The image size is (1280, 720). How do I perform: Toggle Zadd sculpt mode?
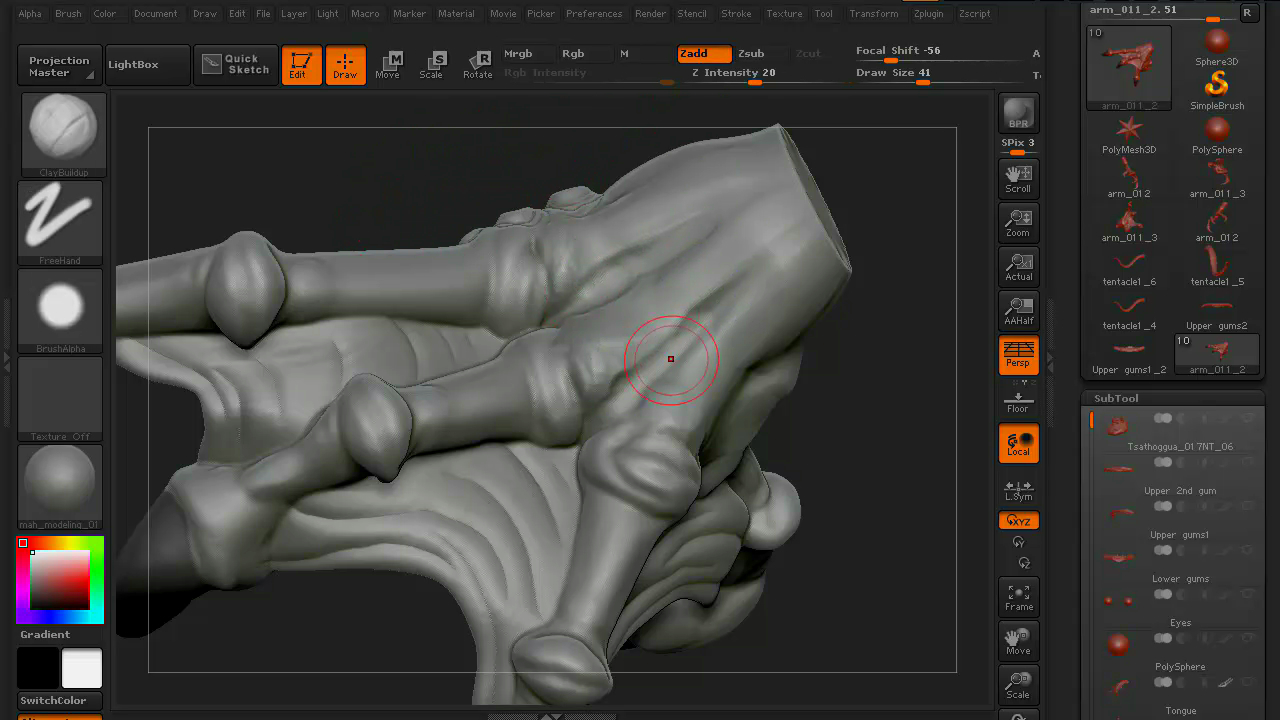[704, 54]
